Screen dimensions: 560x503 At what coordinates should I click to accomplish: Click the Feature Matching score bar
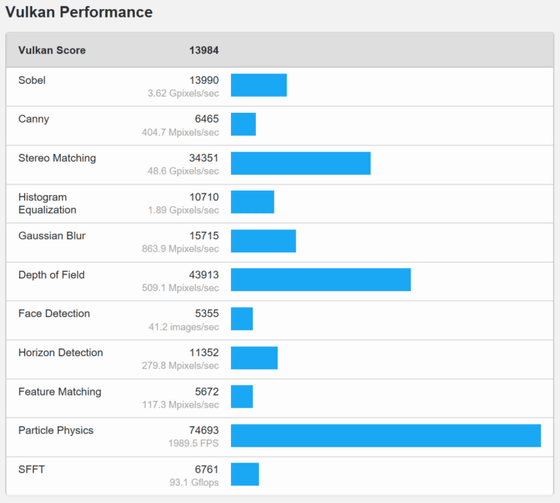pos(242,397)
